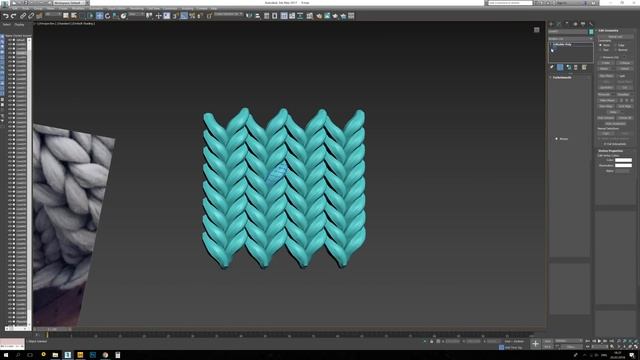Toggle Show End Result under modifier stack

[x=560, y=67]
